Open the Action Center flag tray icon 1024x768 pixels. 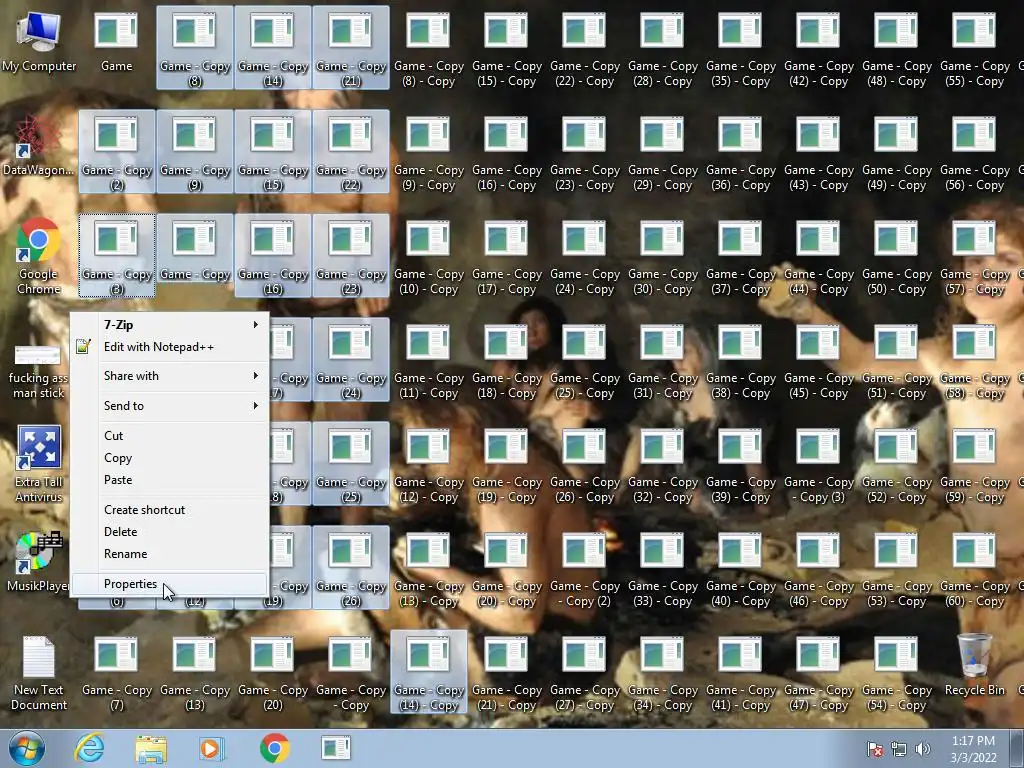[x=874, y=749]
